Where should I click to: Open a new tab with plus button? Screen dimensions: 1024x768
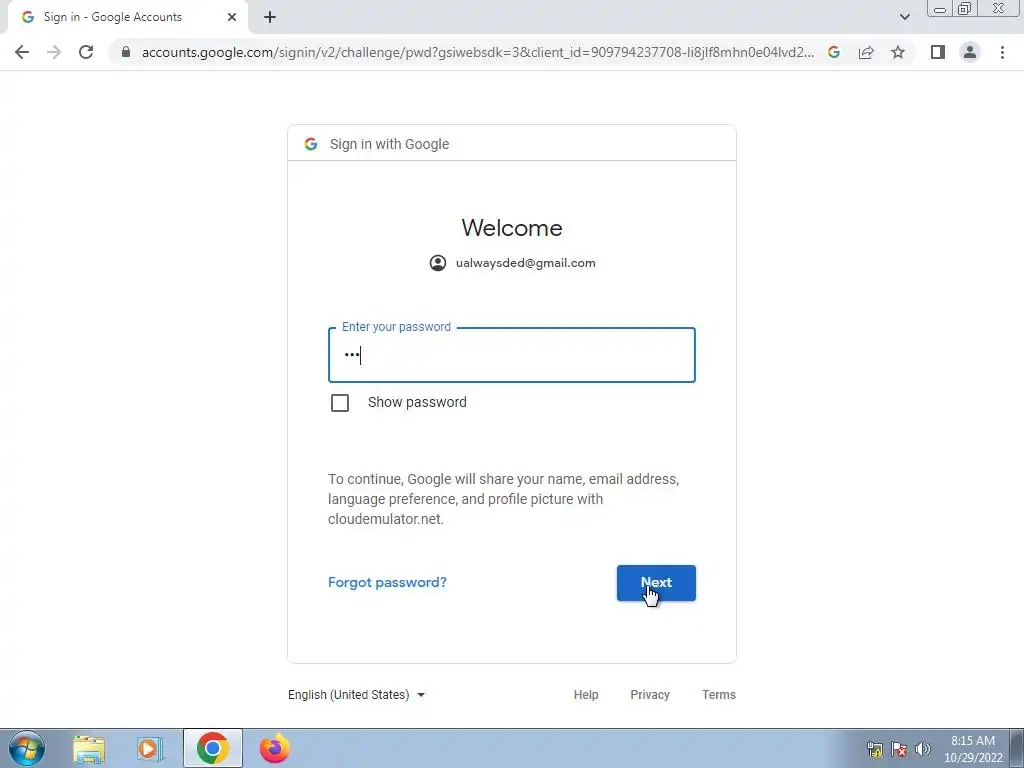pos(270,18)
